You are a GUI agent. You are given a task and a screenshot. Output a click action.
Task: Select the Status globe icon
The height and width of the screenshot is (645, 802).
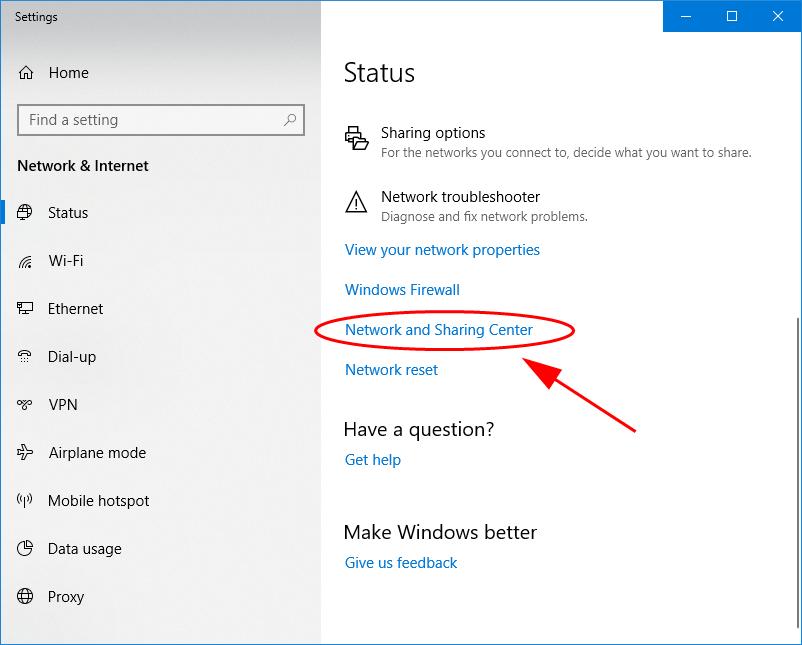pos(26,213)
